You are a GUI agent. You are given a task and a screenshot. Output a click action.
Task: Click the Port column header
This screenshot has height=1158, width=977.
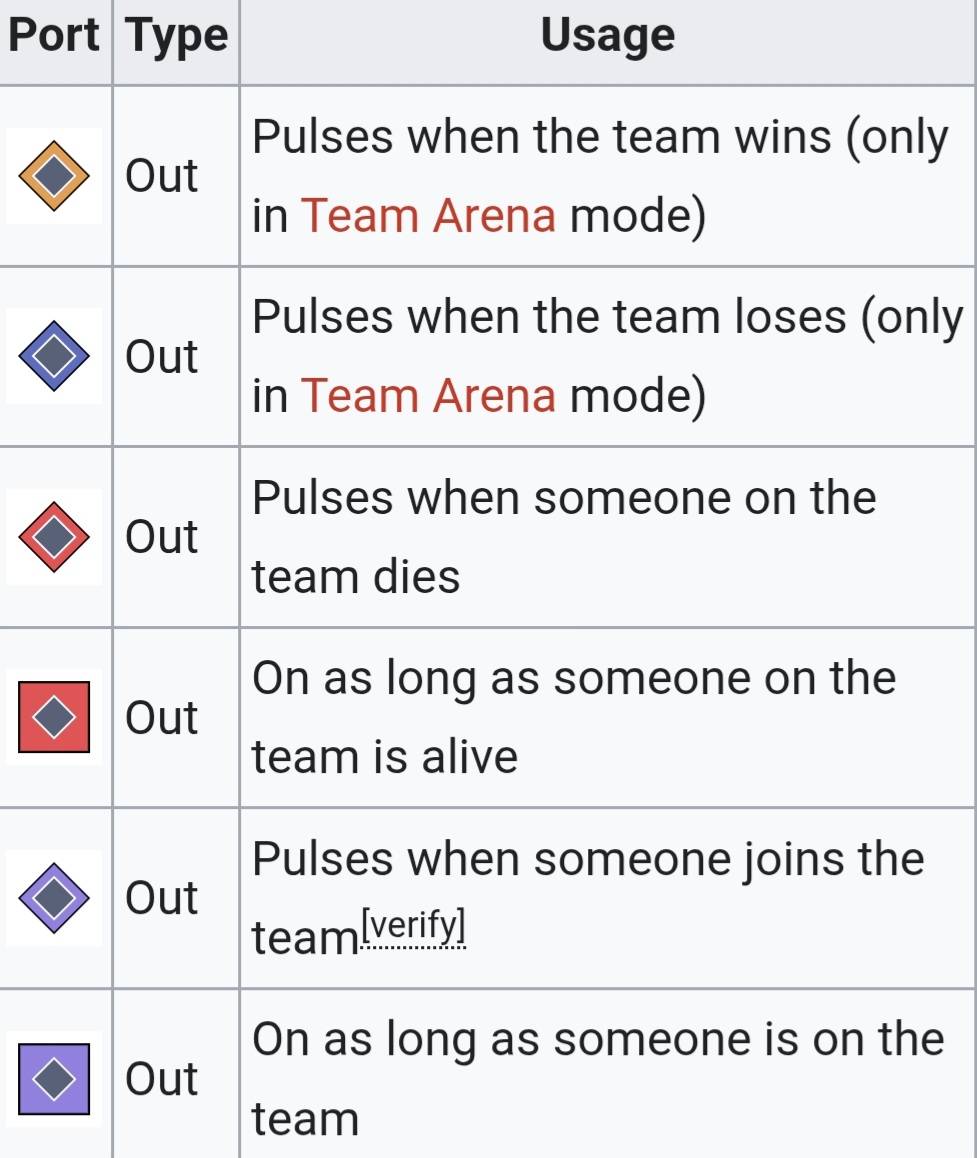[54, 35]
